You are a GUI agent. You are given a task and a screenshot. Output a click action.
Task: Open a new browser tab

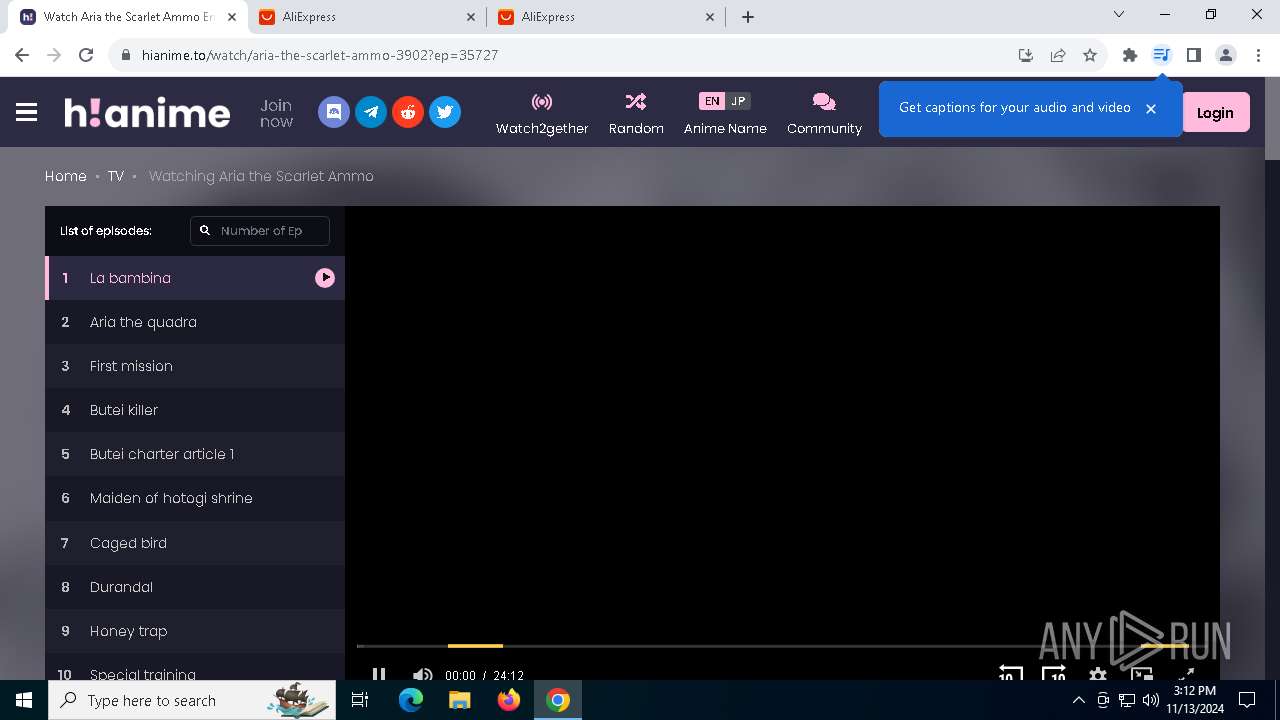tap(748, 17)
